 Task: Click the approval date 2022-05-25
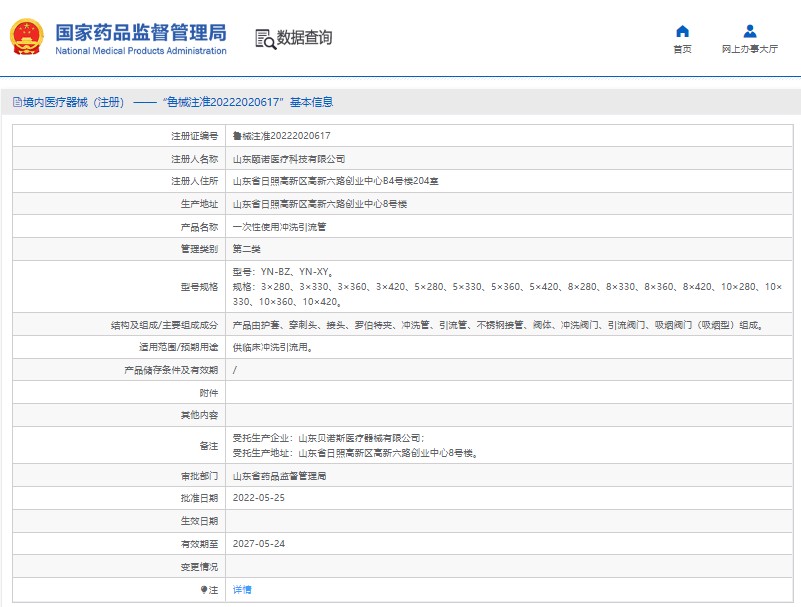click(x=258, y=498)
